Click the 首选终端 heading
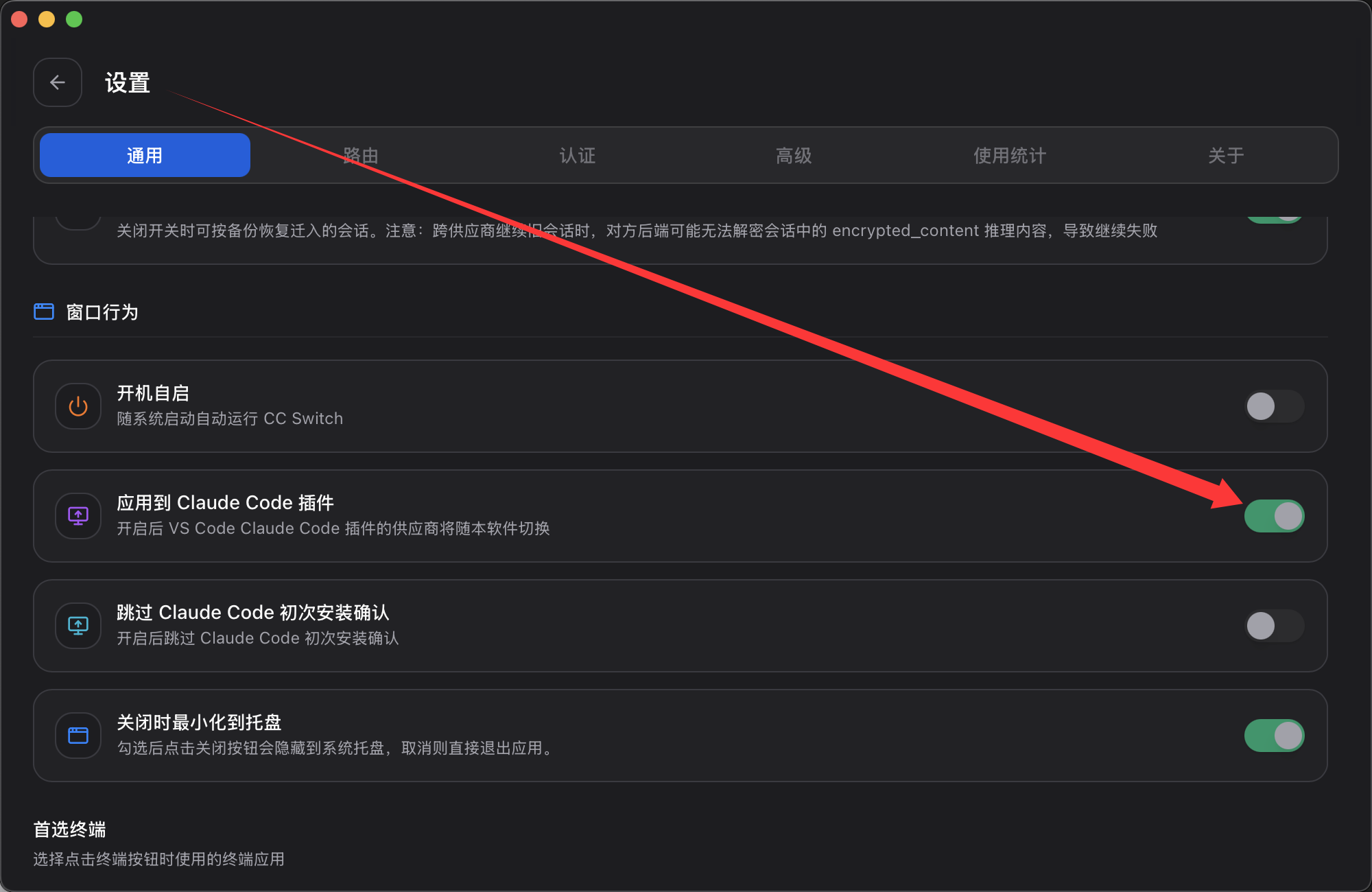The image size is (1372, 892). (70, 830)
